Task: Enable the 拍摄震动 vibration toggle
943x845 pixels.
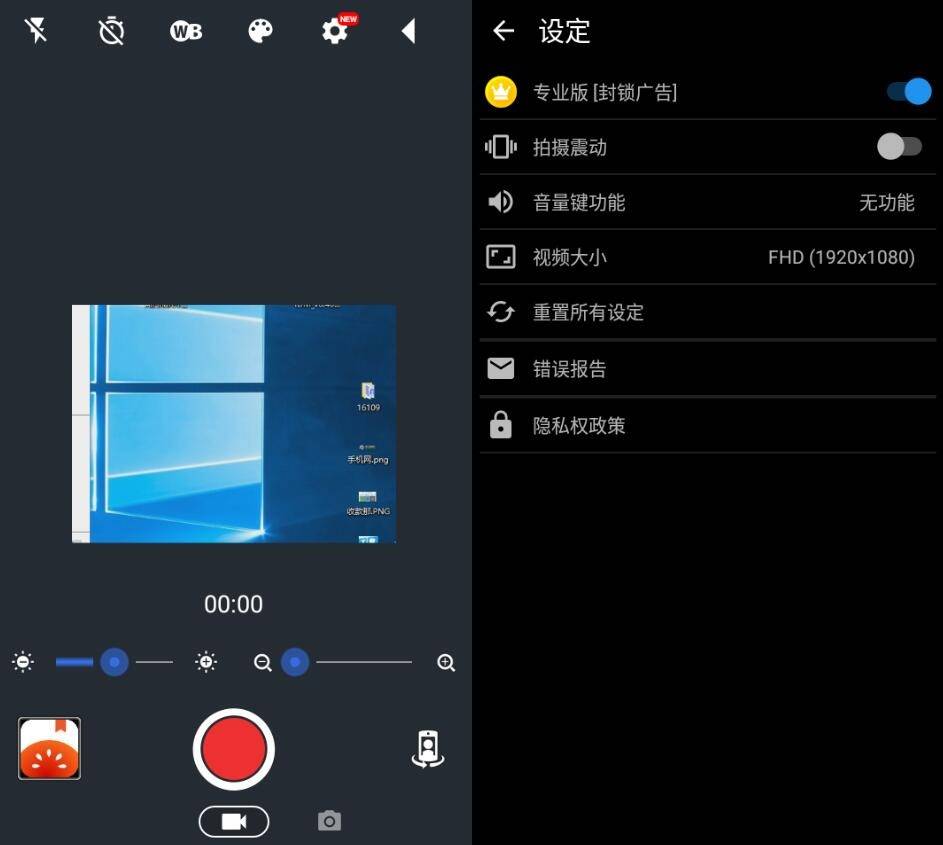Action: click(899, 146)
